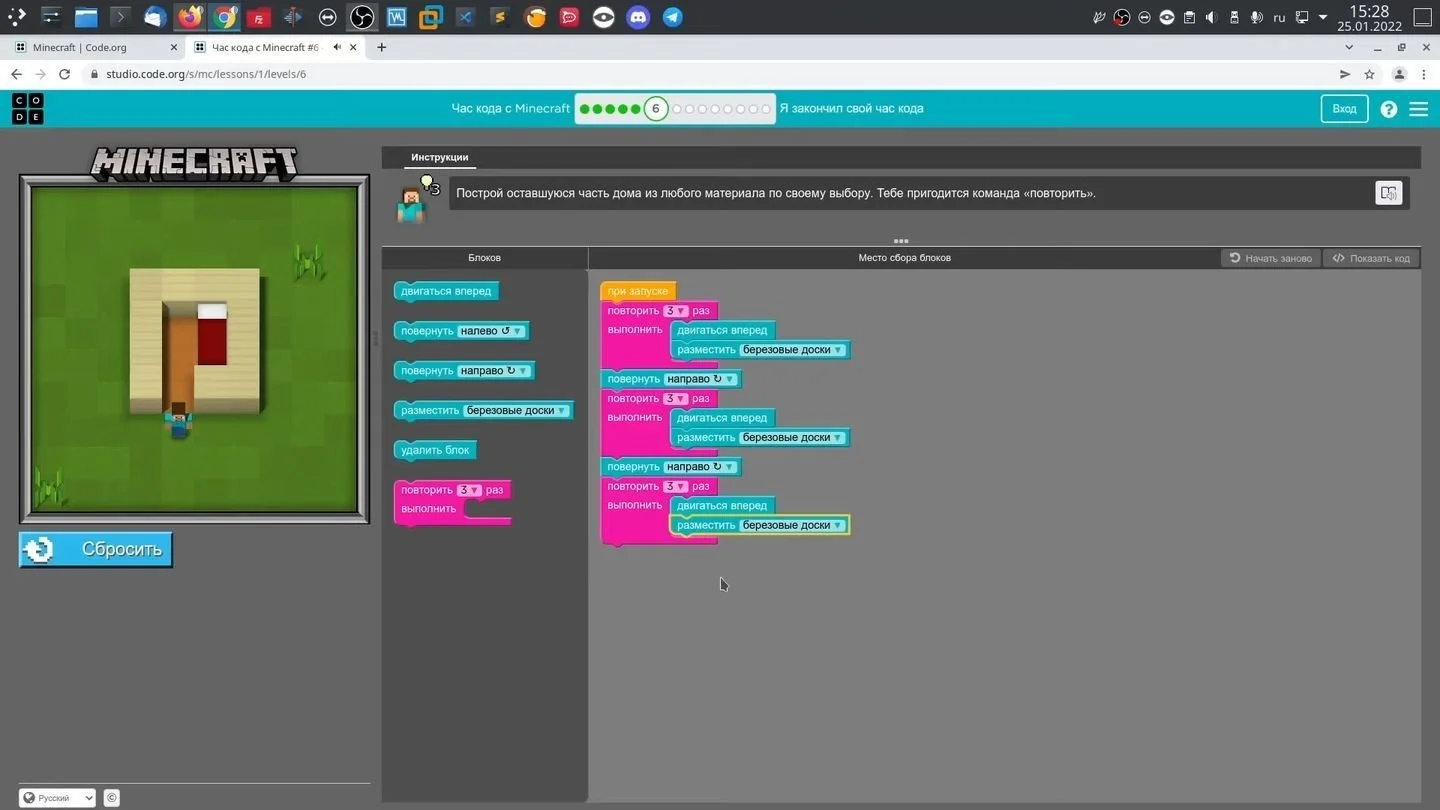Click 'Показать код' to show code
The image size is (1440, 810).
(1371, 258)
